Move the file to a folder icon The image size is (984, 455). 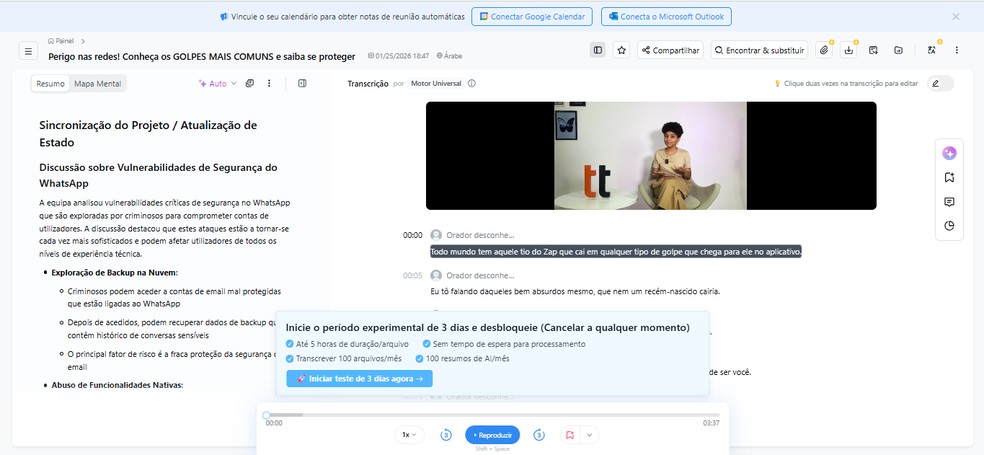899,50
